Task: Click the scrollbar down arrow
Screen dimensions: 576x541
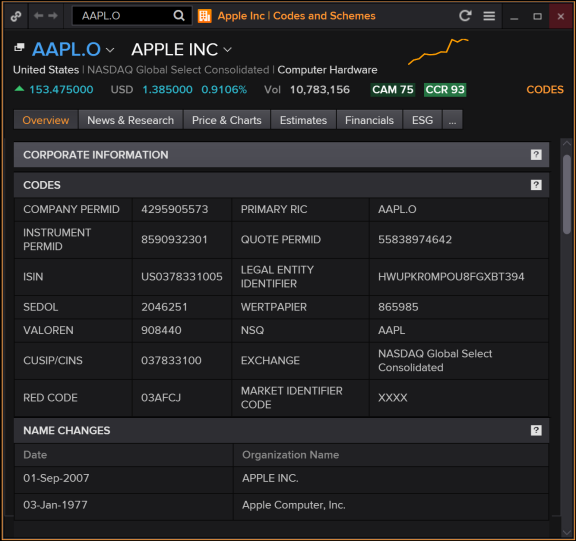Action: (566, 532)
